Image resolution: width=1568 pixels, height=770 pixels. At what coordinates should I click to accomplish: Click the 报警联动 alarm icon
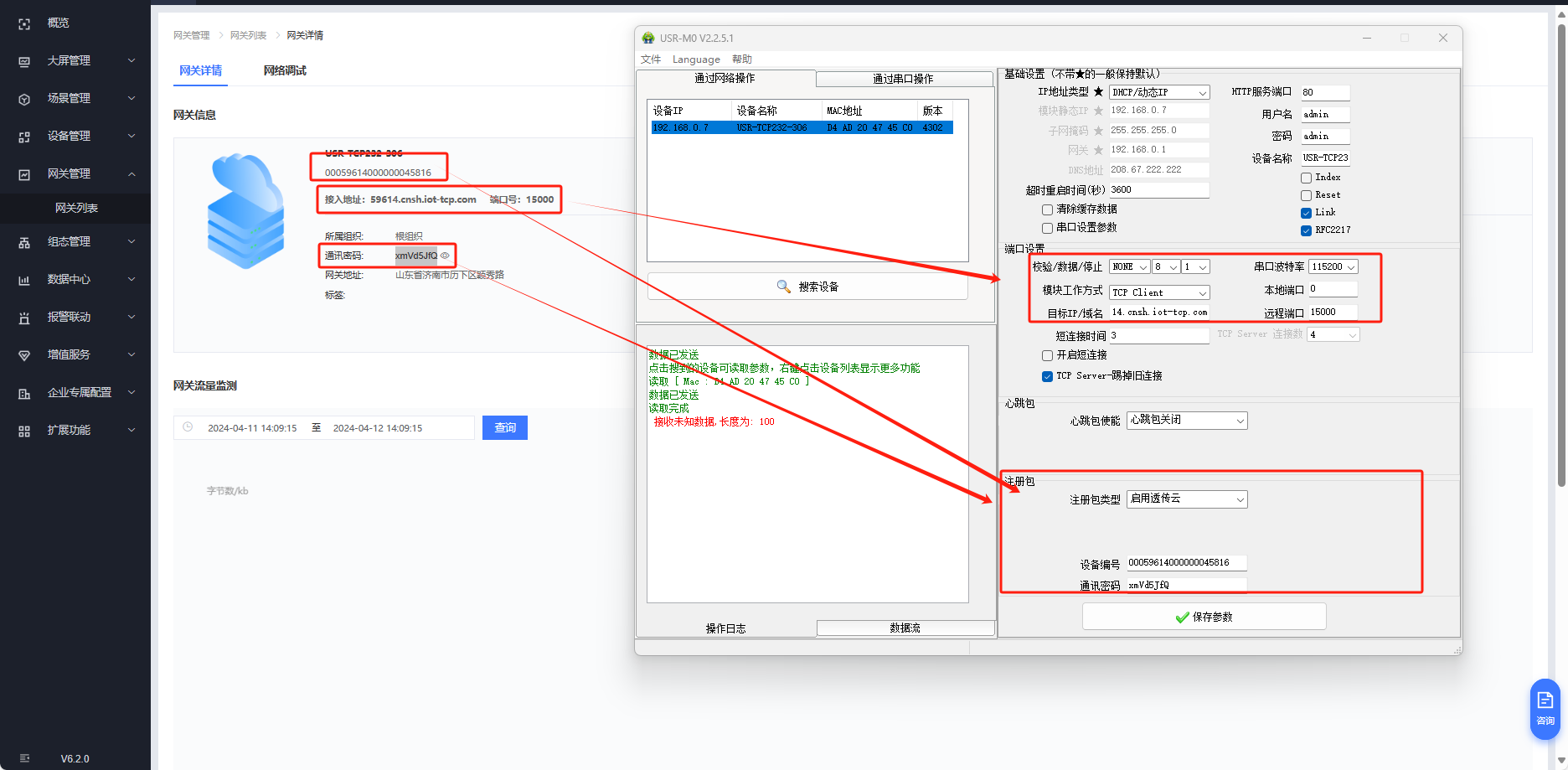[24, 318]
